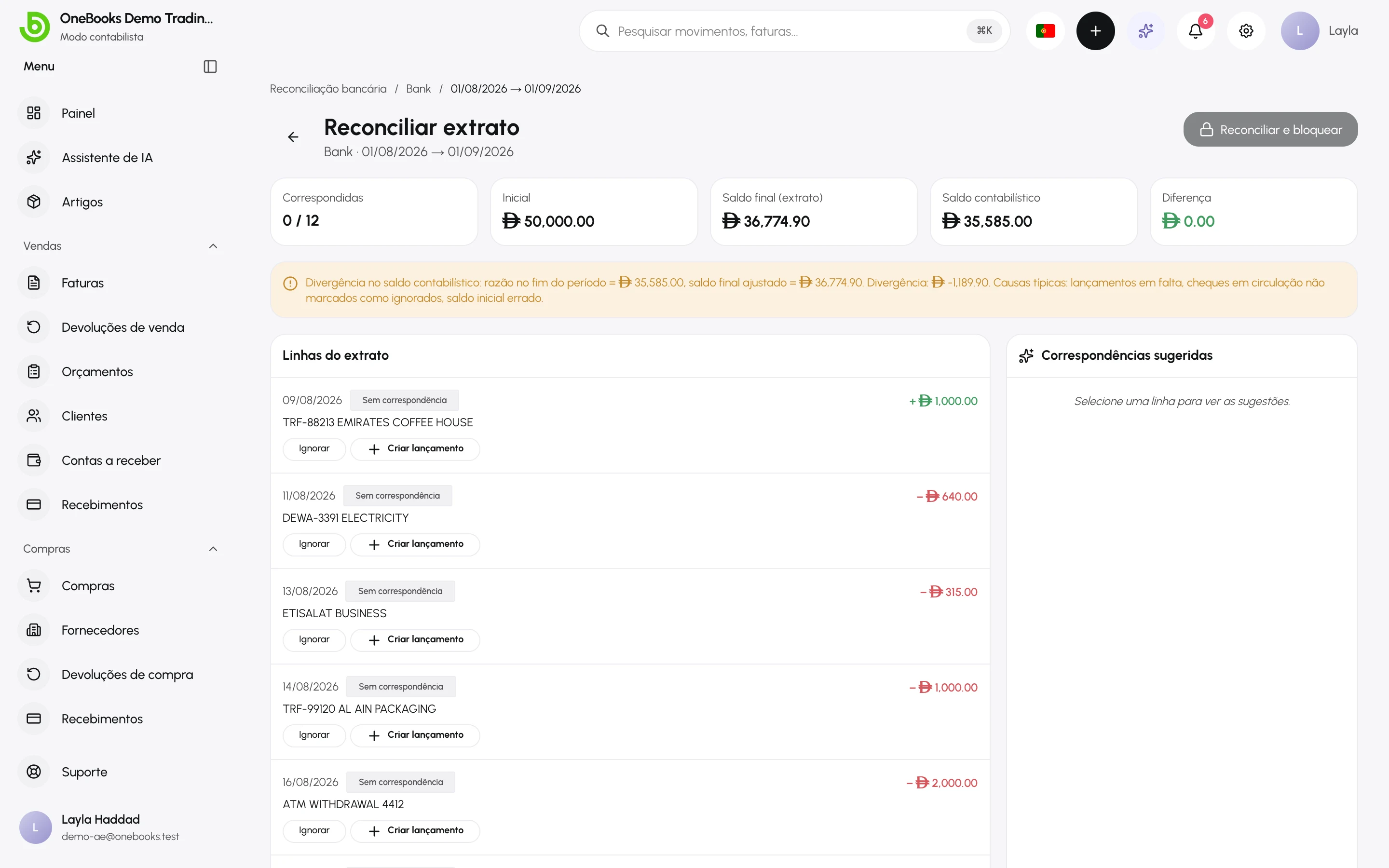Open Recebimentos under Vendas
This screenshot has width=1389, height=868.
pyautogui.click(x=102, y=504)
